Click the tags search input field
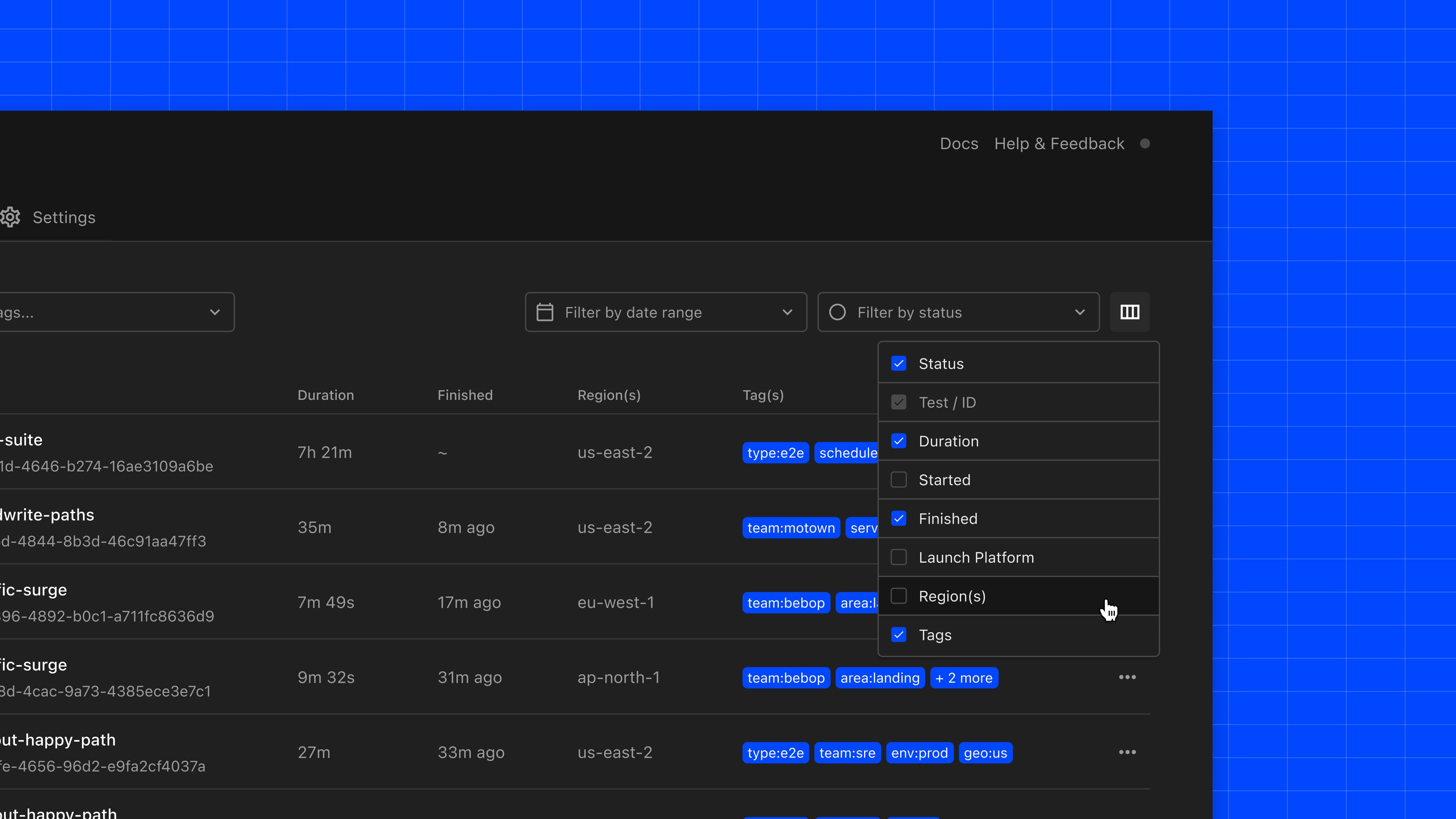This screenshot has width=1456, height=819. (85, 311)
